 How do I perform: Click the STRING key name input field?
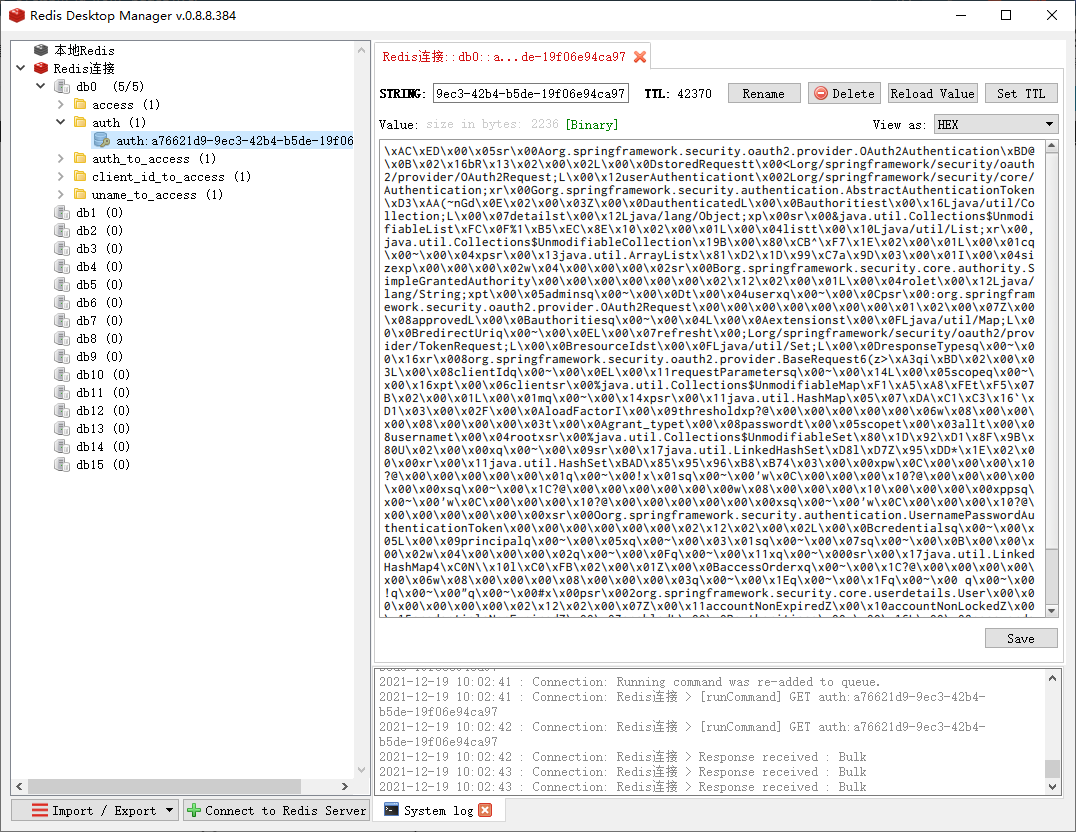[x=530, y=93]
